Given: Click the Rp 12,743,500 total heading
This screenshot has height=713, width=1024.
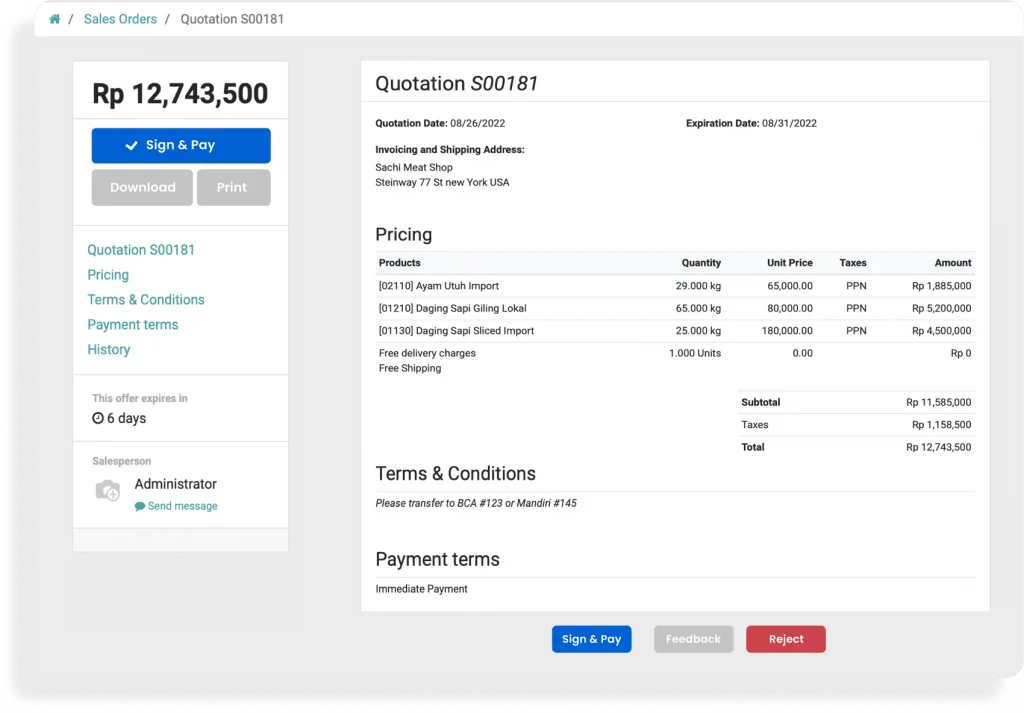Looking at the screenshot, I should pyautogui.click(x=180, y=94).
